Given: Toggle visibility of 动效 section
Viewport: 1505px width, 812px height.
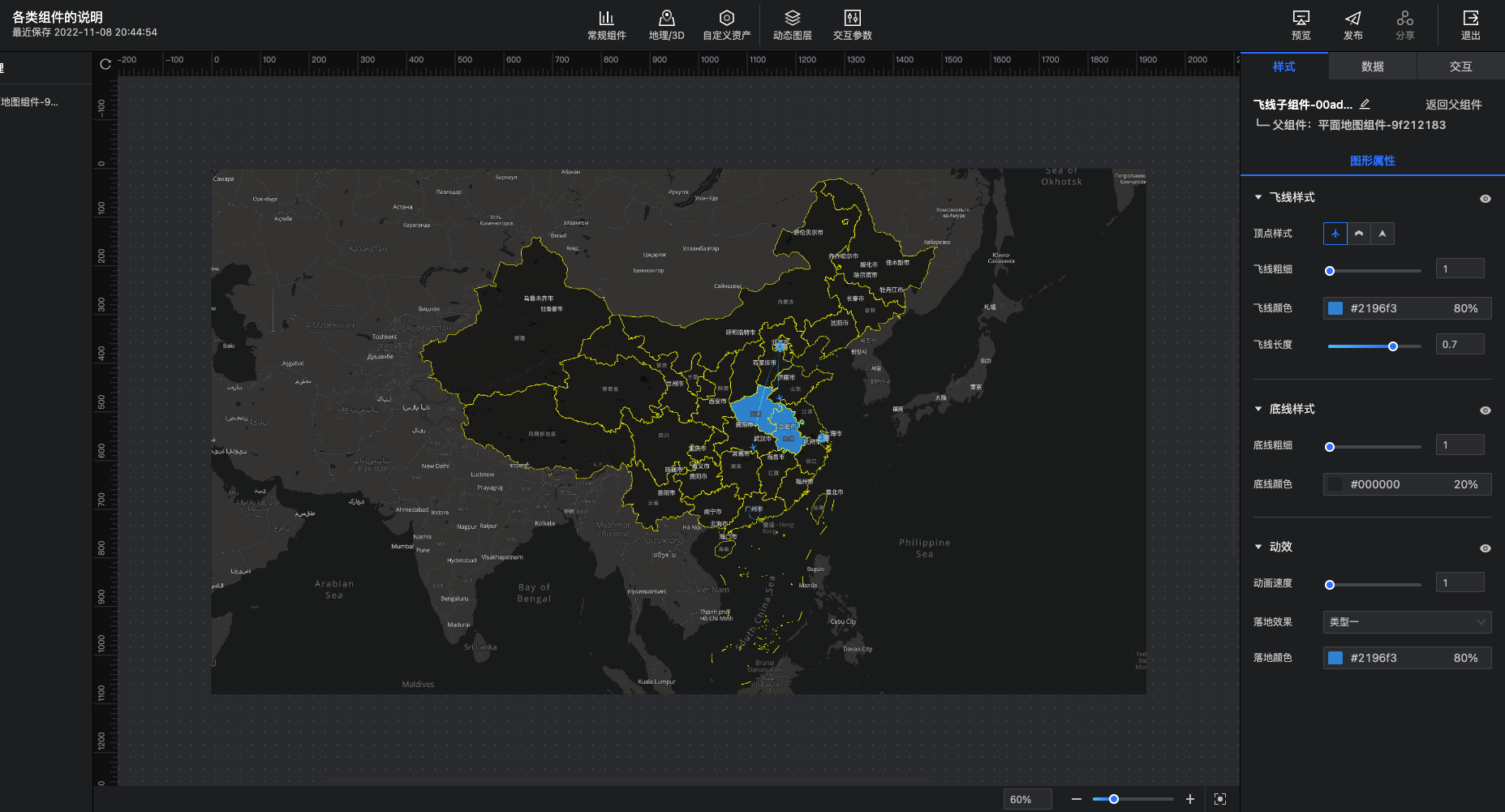Looking at the screenshot, I should pos(1485,548).
